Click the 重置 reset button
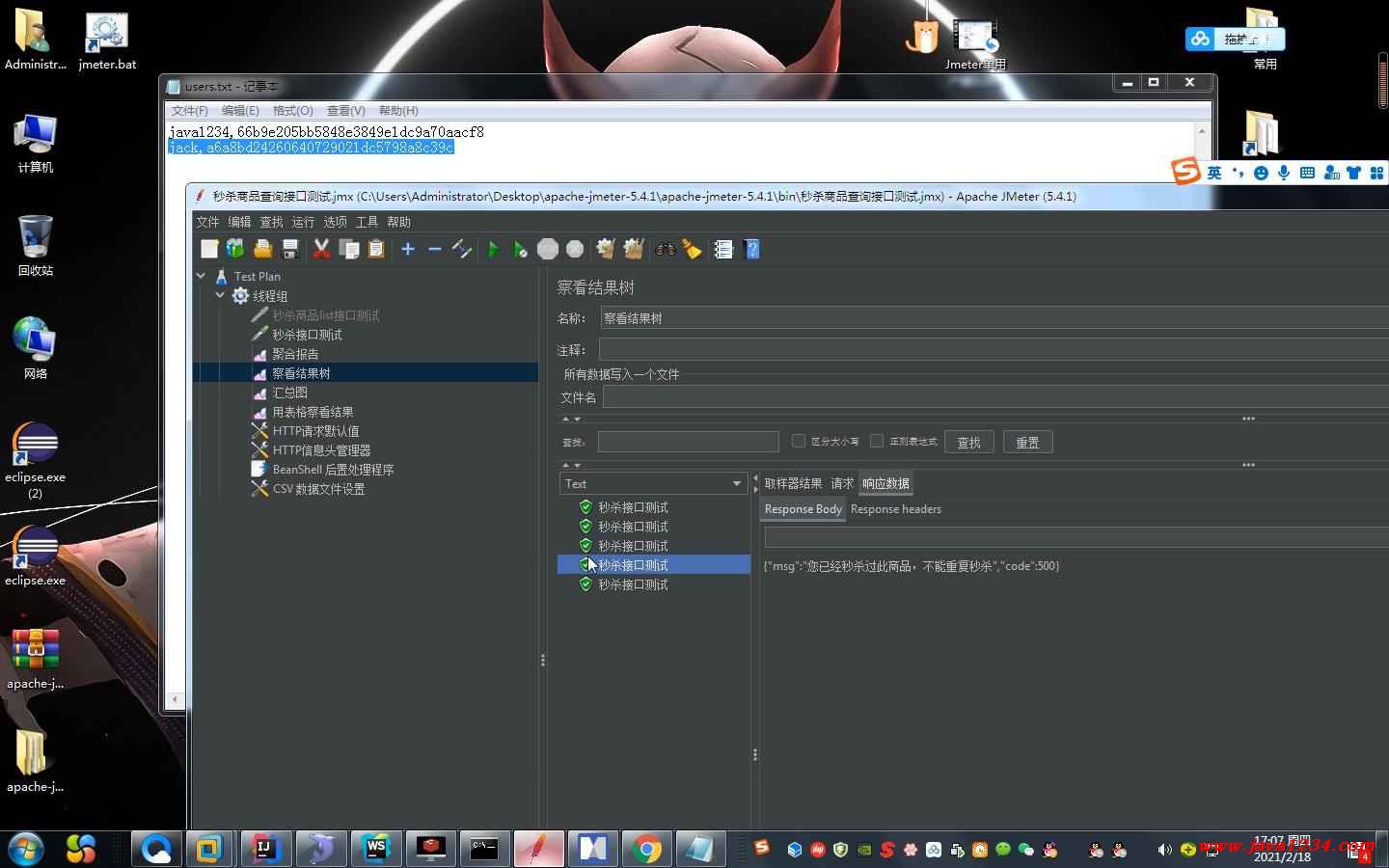The height and width of the screenshot is (868, 1389). click(x=1027, y=443)
